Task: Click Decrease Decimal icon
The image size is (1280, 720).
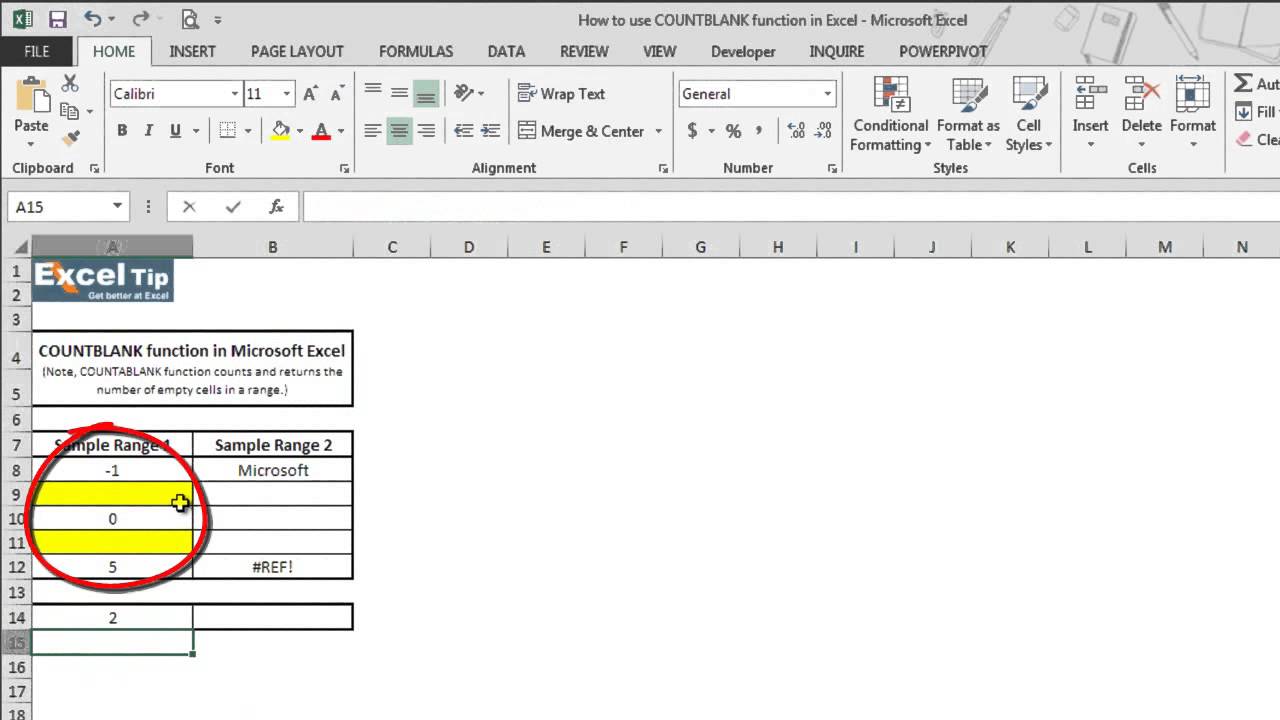Action: pyautogui.click(x=823, y=131)
